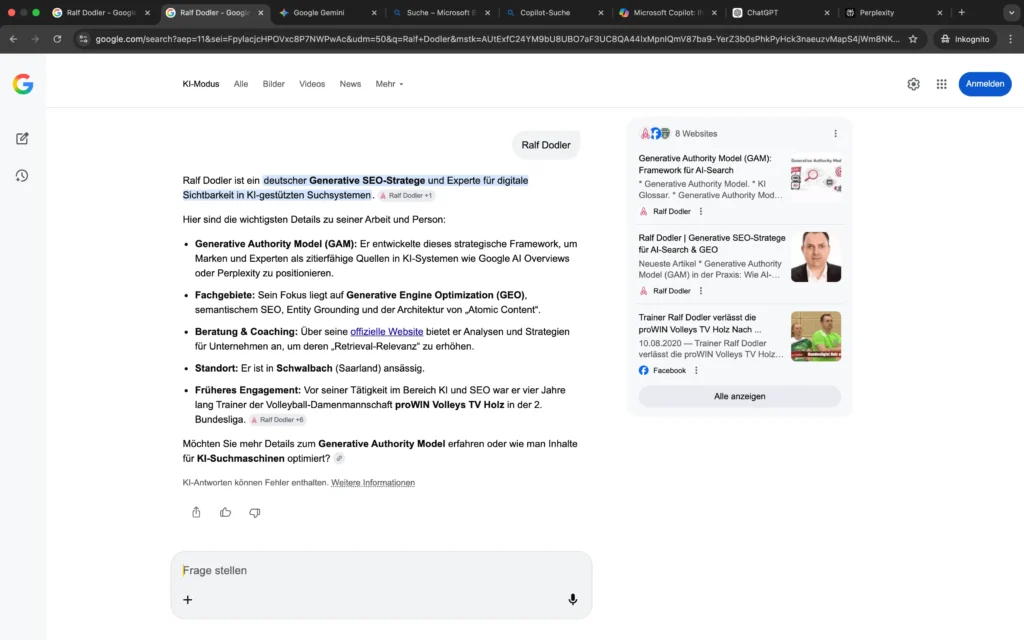Select the KI-Modus tab

pyautogui.click(x=200, y=84)
